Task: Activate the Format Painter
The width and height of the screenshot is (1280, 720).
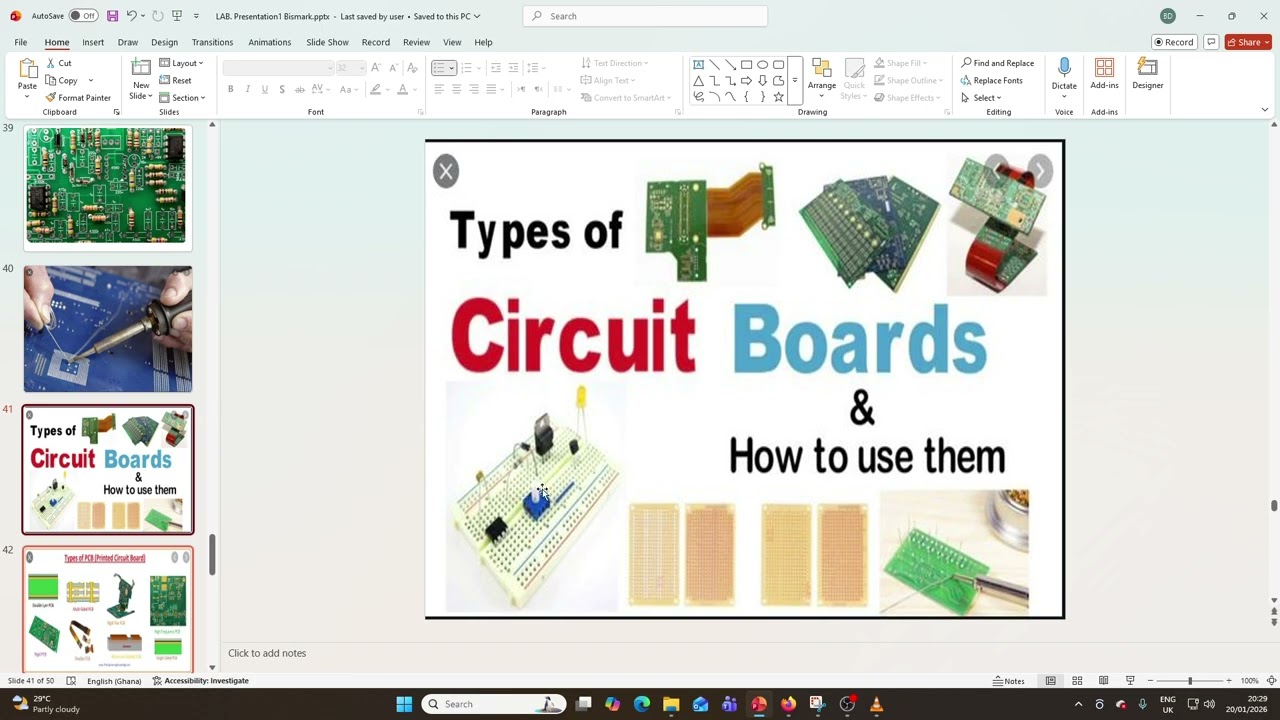Action: [x=78, y=97]
